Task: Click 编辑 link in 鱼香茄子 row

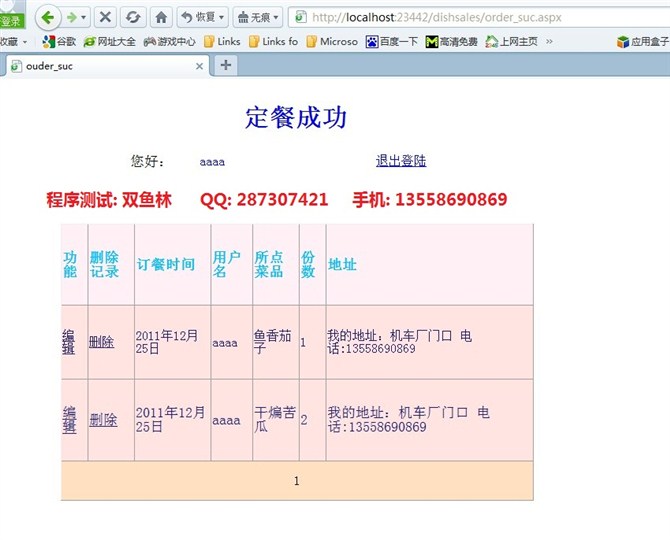Action: tap(68, 342)
